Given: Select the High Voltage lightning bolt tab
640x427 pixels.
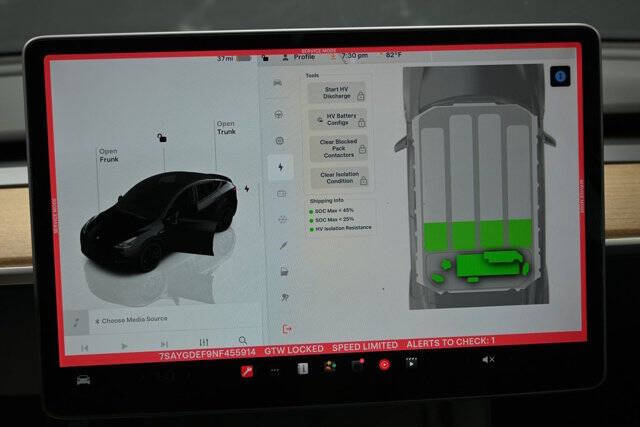Looking at the screenshot, I should [280, 167].
